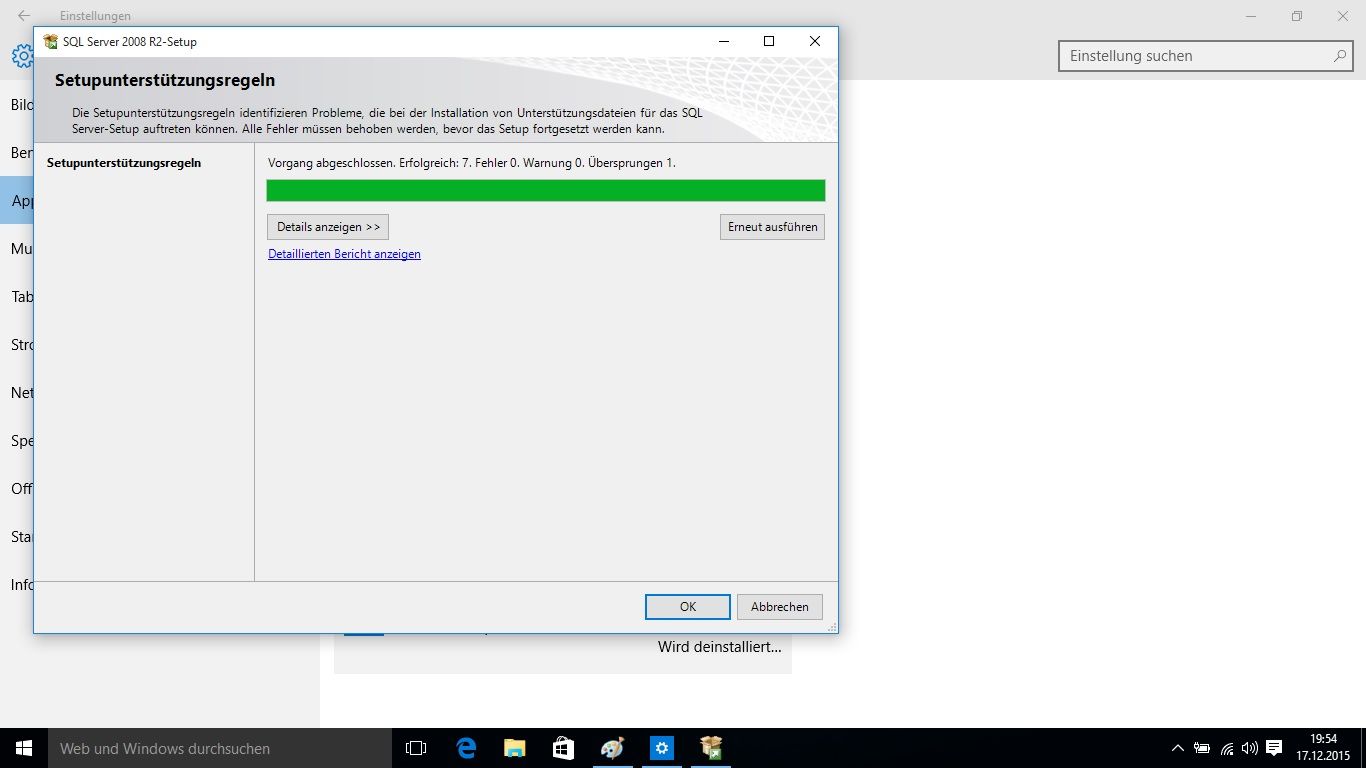Switch to the SQL setup installer taskbar icon
The image size is (1366, 768).
(710, 748)
